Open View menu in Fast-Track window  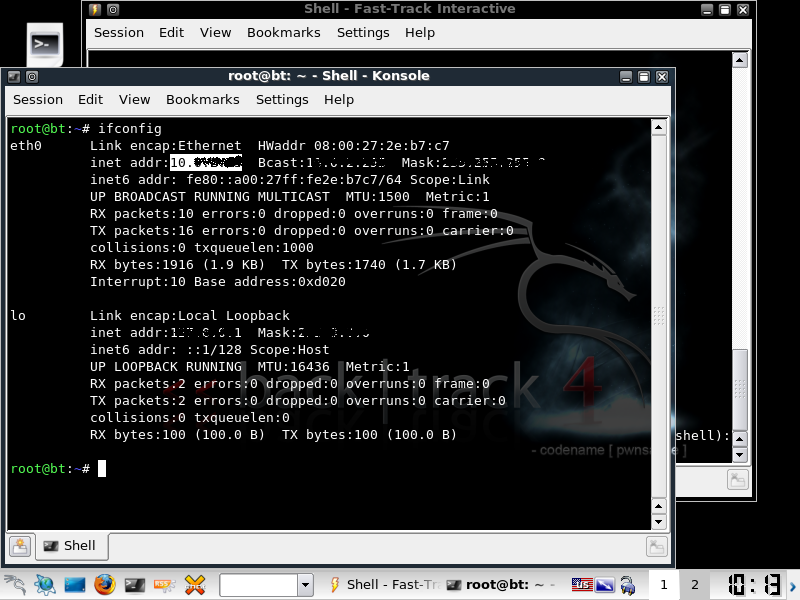215,33
